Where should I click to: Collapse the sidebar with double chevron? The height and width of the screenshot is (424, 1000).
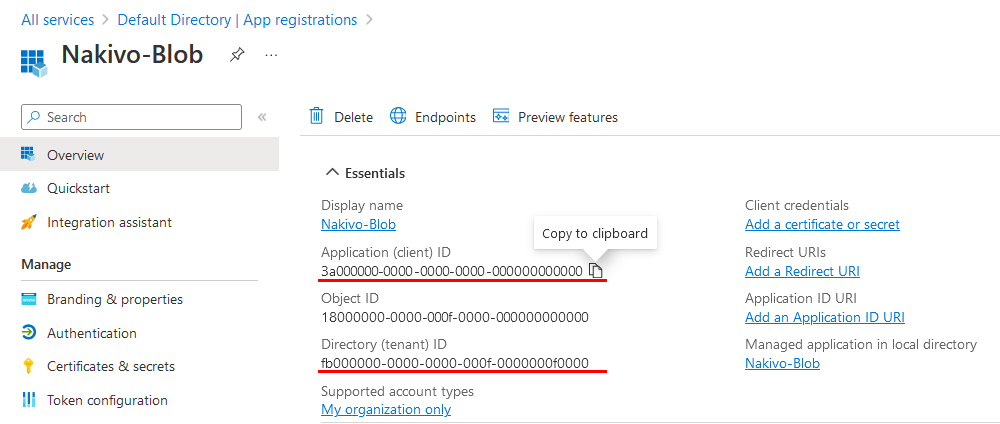pyautogui.click(x=262, y=117)
